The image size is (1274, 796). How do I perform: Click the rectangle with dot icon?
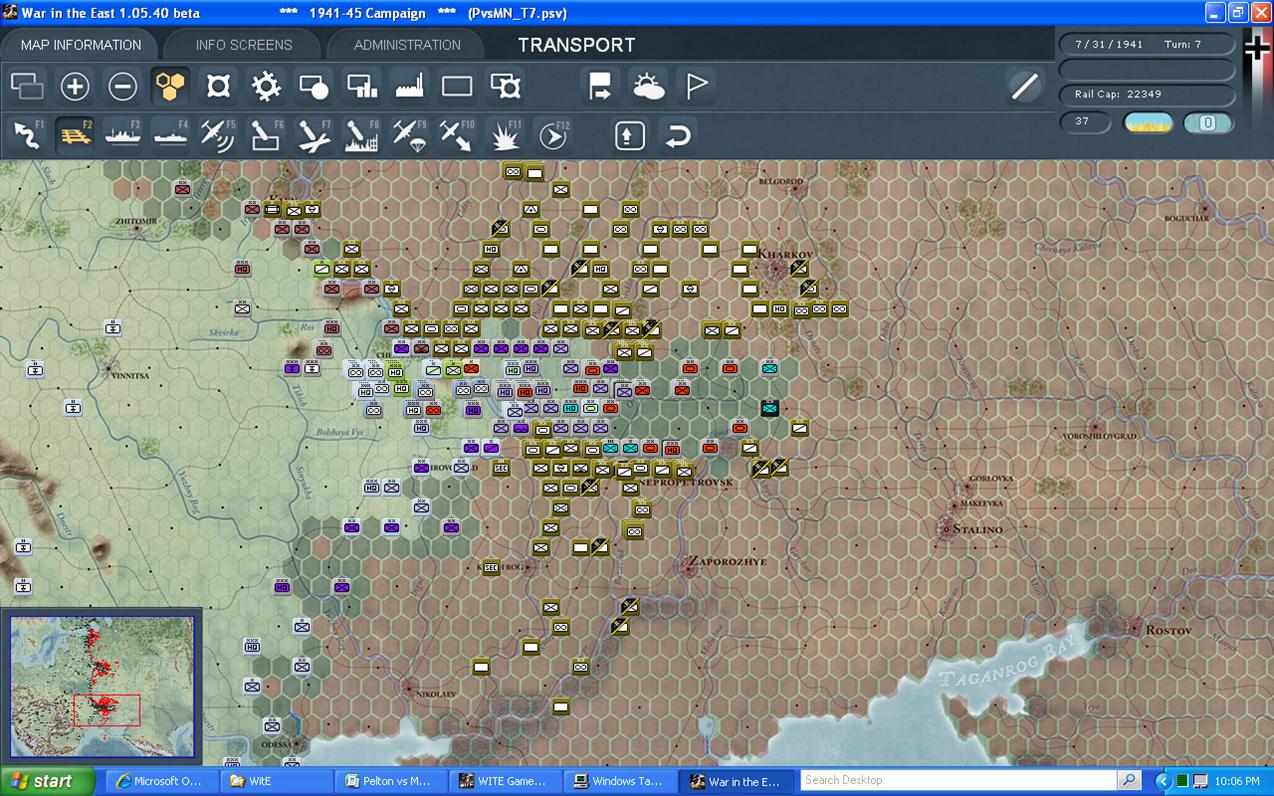click(x=314, y=87)
